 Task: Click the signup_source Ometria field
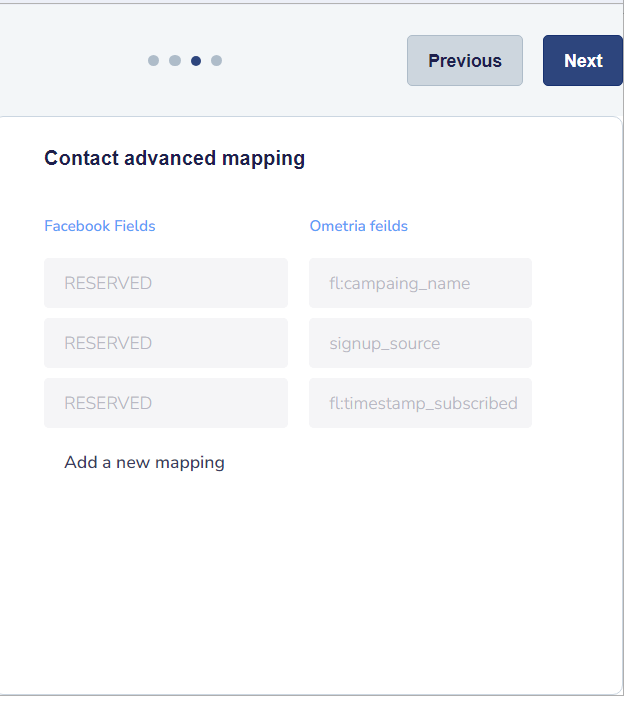pyautogui.click(x=420, y=343)
